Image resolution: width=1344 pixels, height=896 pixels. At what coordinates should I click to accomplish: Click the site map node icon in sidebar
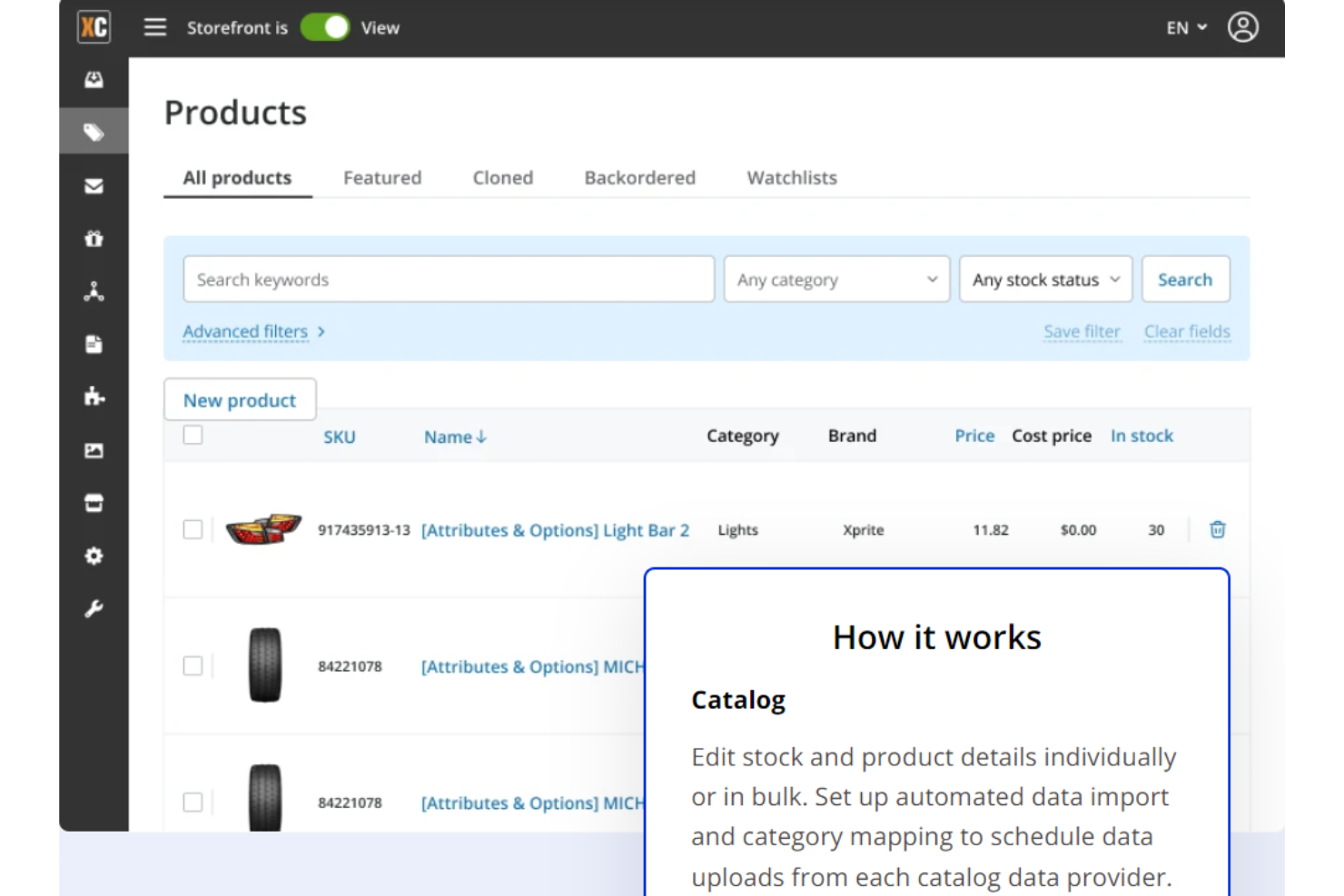point(94,290)
